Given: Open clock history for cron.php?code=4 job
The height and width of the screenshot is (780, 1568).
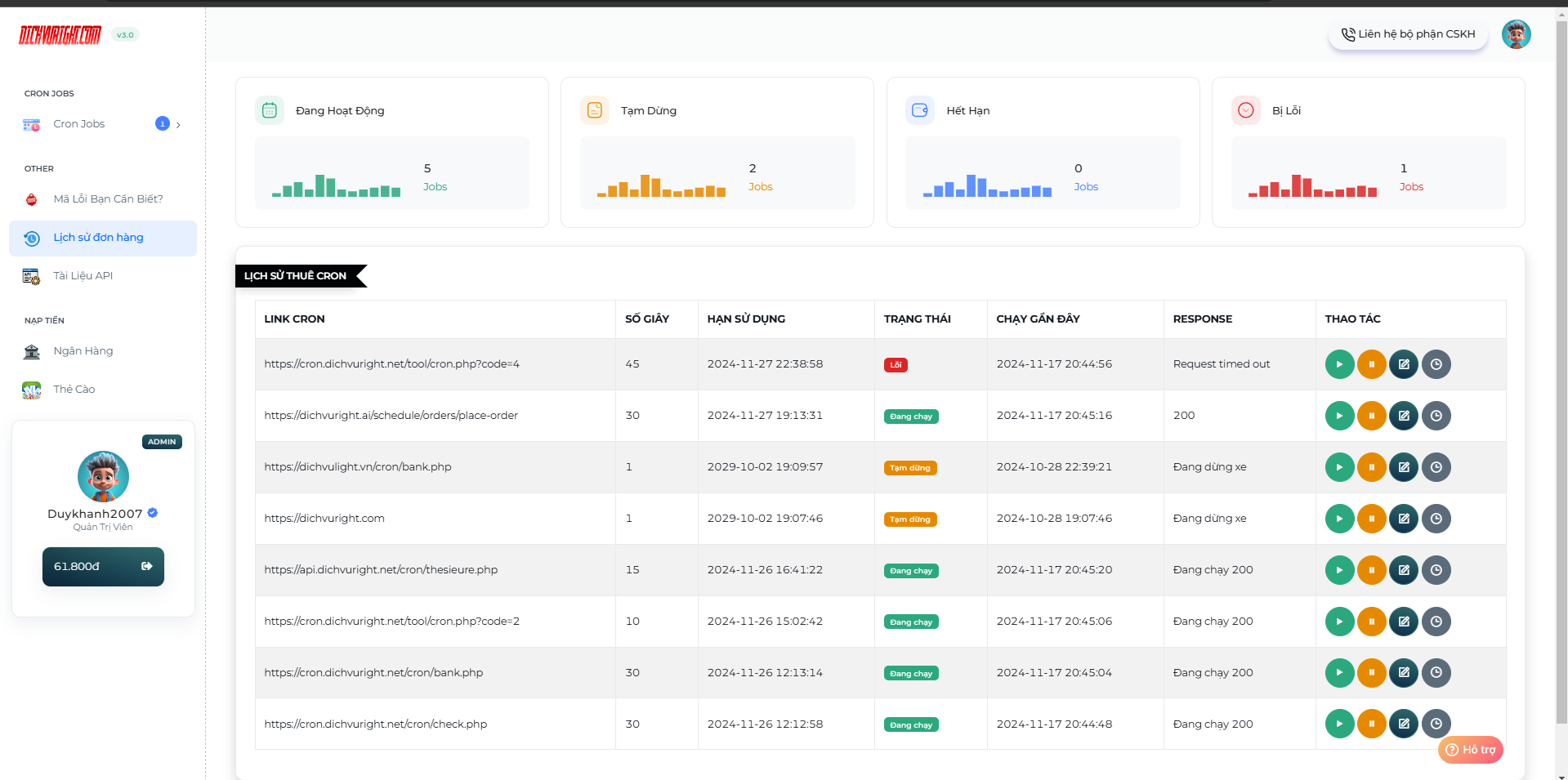Looking at the screenshot, I should [1436, 364].
